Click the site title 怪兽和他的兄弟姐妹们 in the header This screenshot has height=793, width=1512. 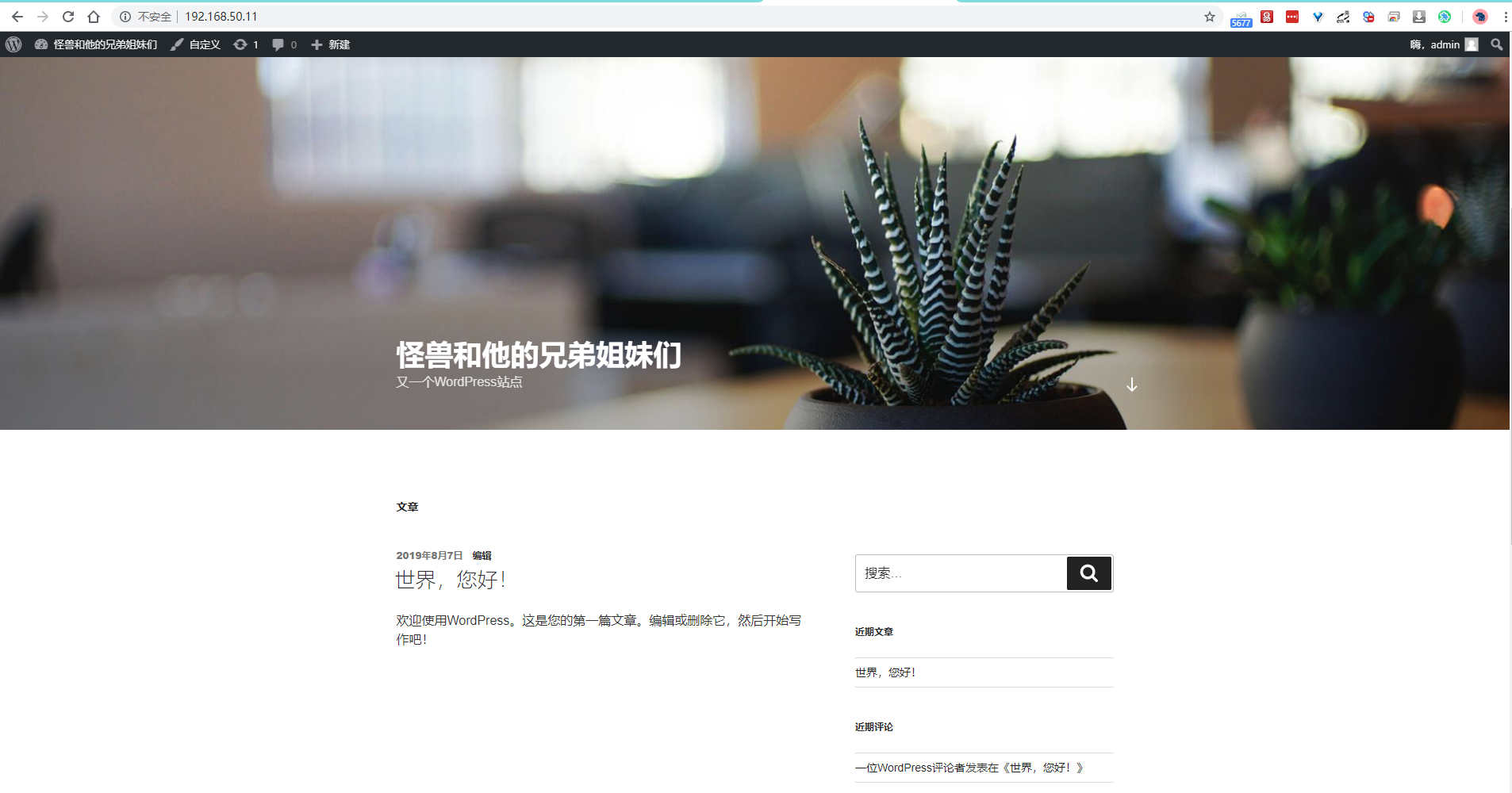(539, 355)
